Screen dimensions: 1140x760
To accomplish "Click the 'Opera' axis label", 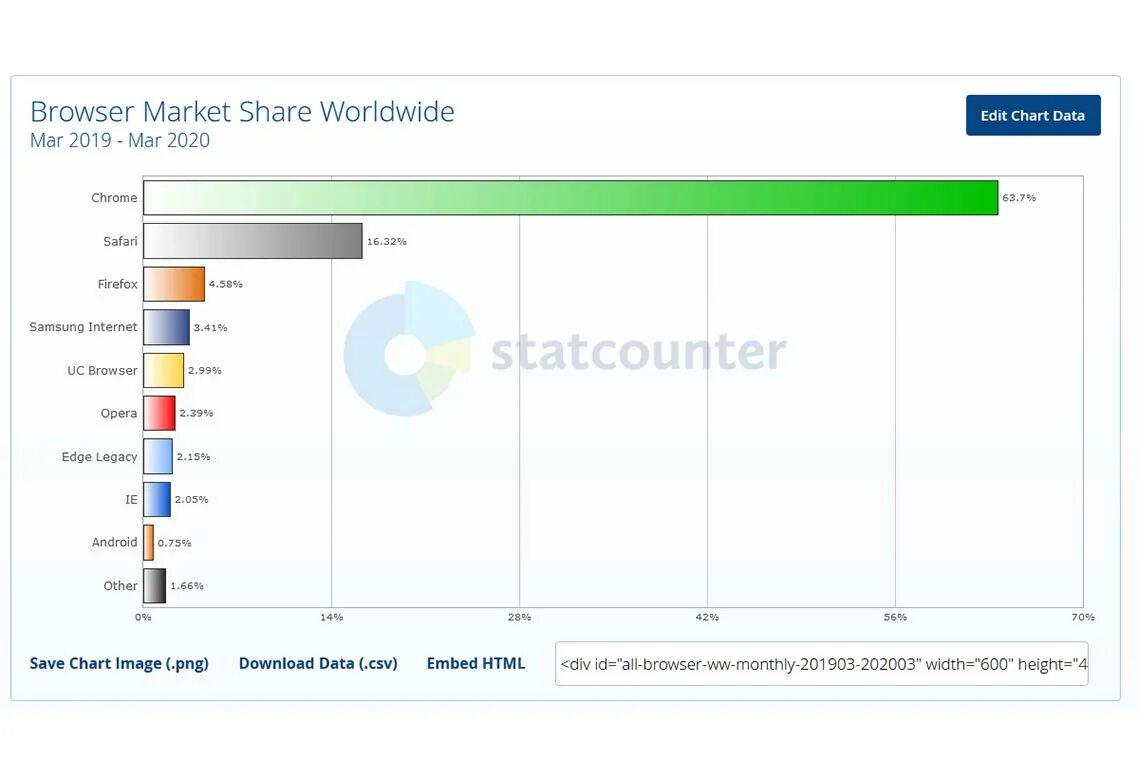I will tap(119, 413).
